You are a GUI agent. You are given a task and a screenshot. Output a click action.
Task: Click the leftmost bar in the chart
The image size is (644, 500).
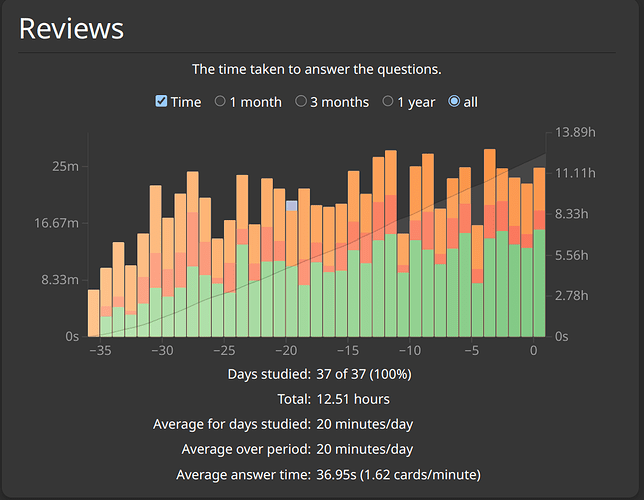93,313
